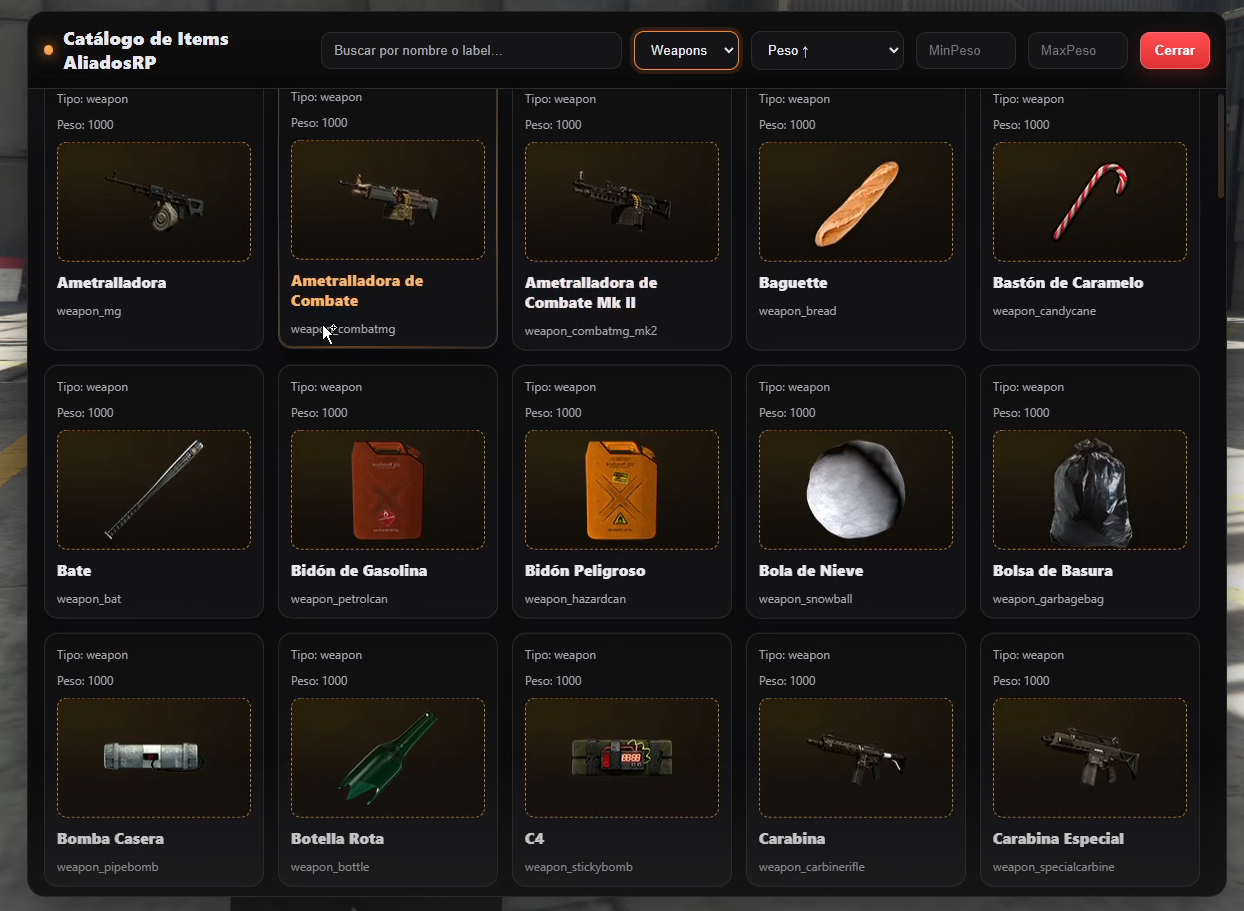Select the candy cane item picture

tap(1089, 202)
